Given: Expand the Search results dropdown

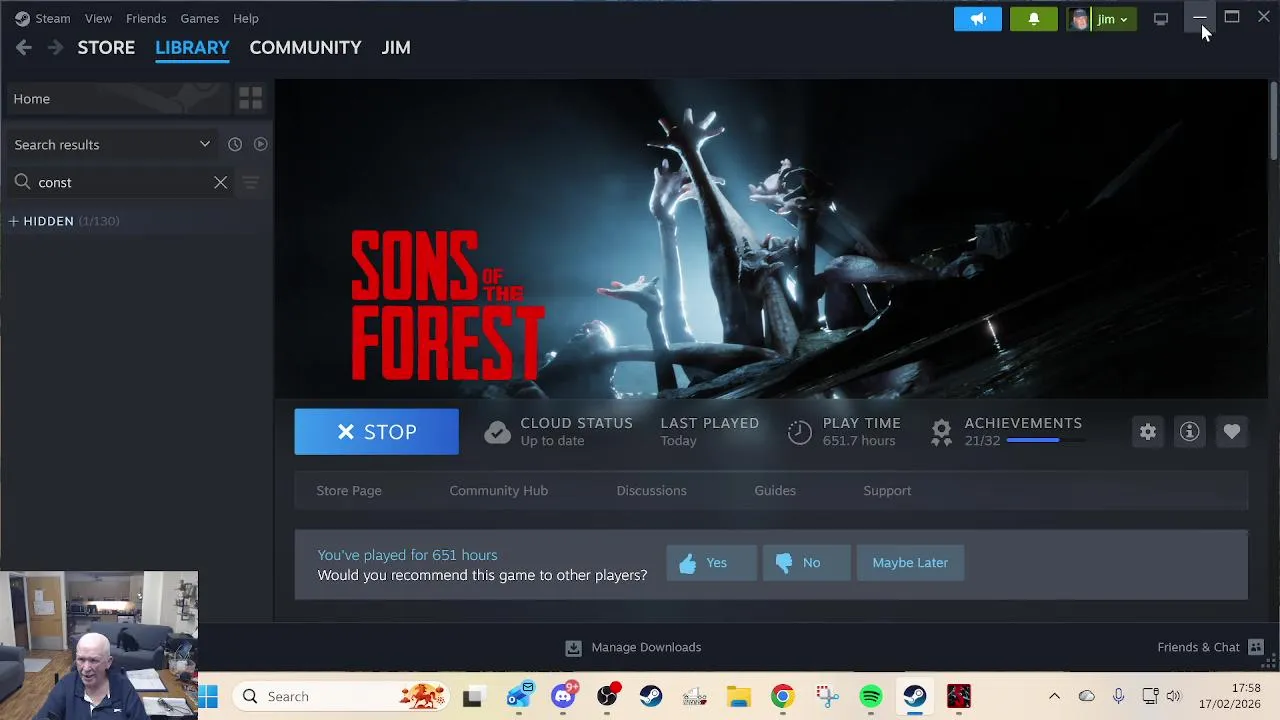Looking at the screenshot, I should coord(112,144).
